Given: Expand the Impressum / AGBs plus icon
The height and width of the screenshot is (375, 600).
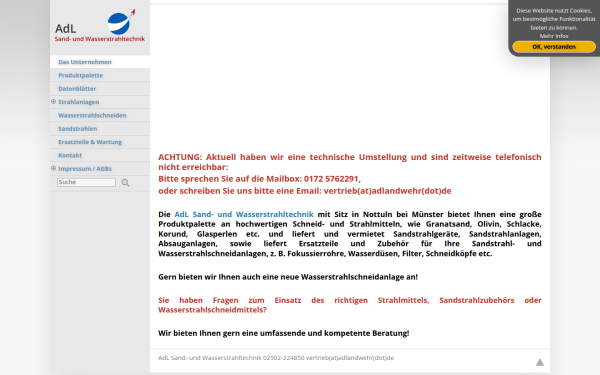Looking at the screenshot, I should tap(54, 168).
